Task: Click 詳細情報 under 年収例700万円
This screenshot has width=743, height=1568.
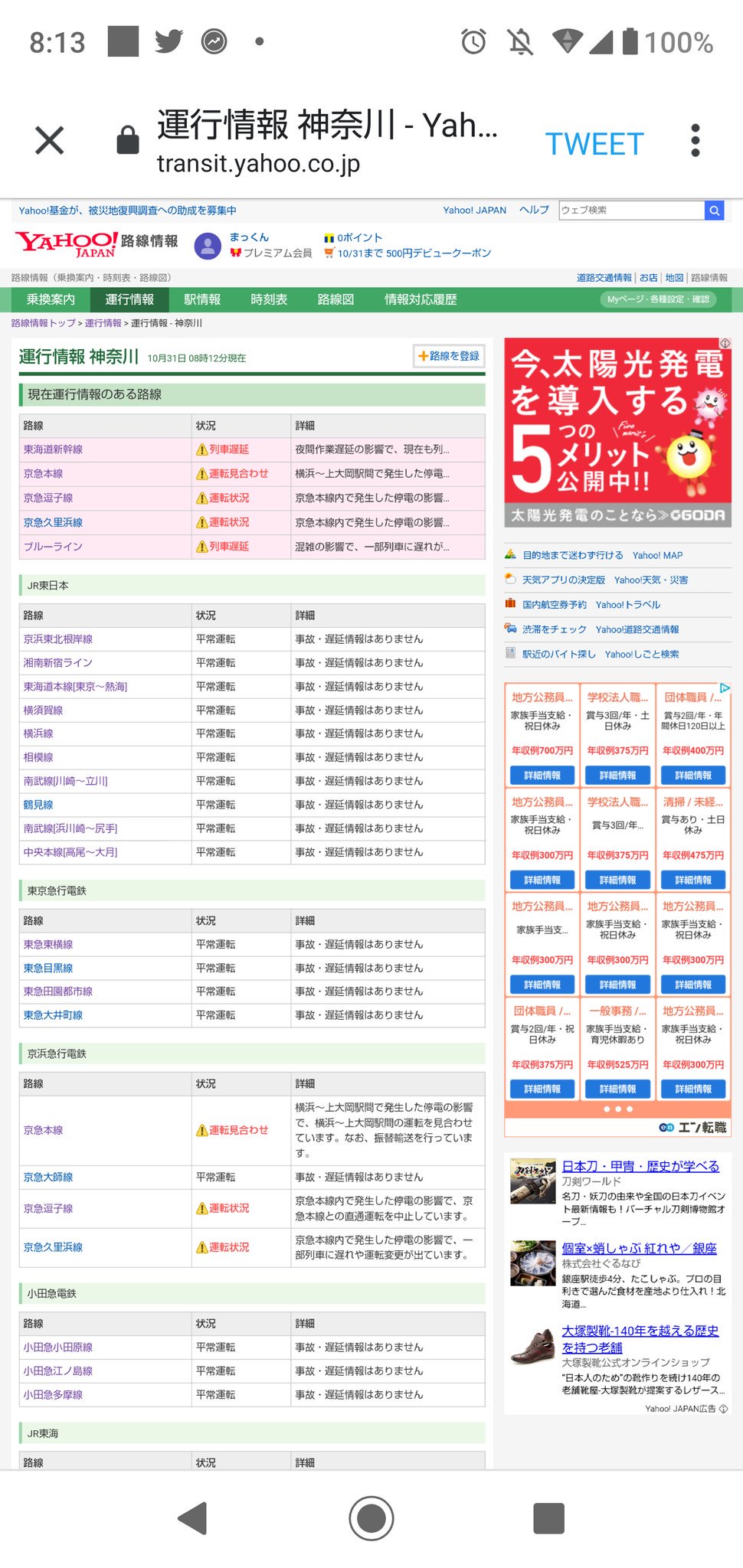Action: click(x=542, y=776)
